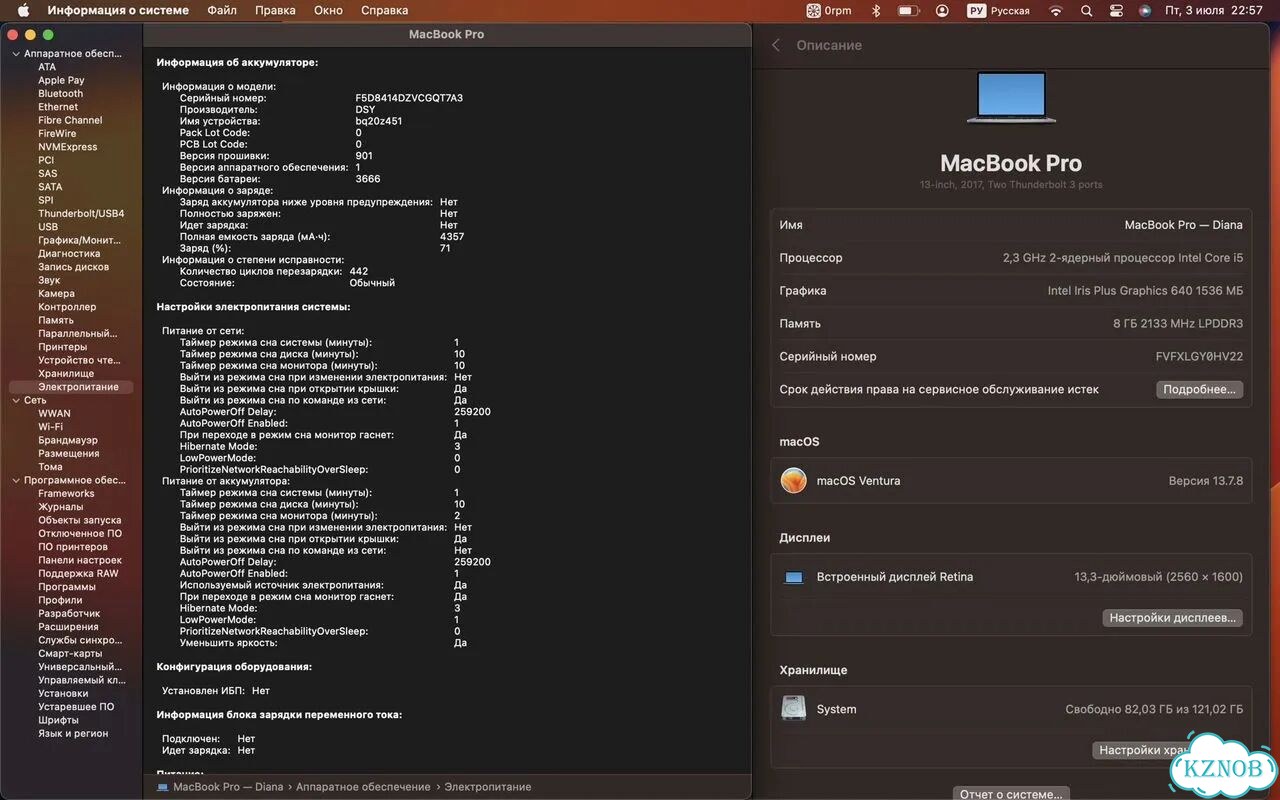This screenshot has height=800, width=1280.
Task: Collapse the Сеть section in sidebar
Action: pos(15,400)
